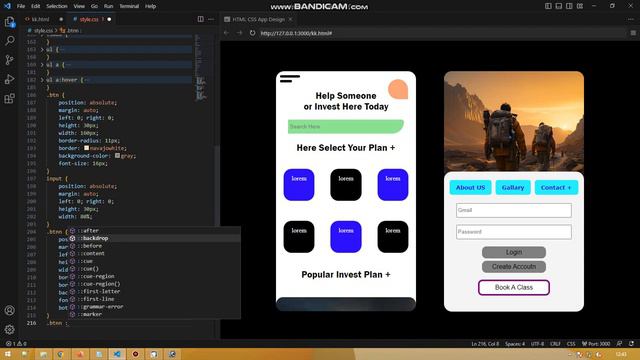Click the feedback icon in status bar
Viewport: 640px width, 360px height.
point(620,344)
